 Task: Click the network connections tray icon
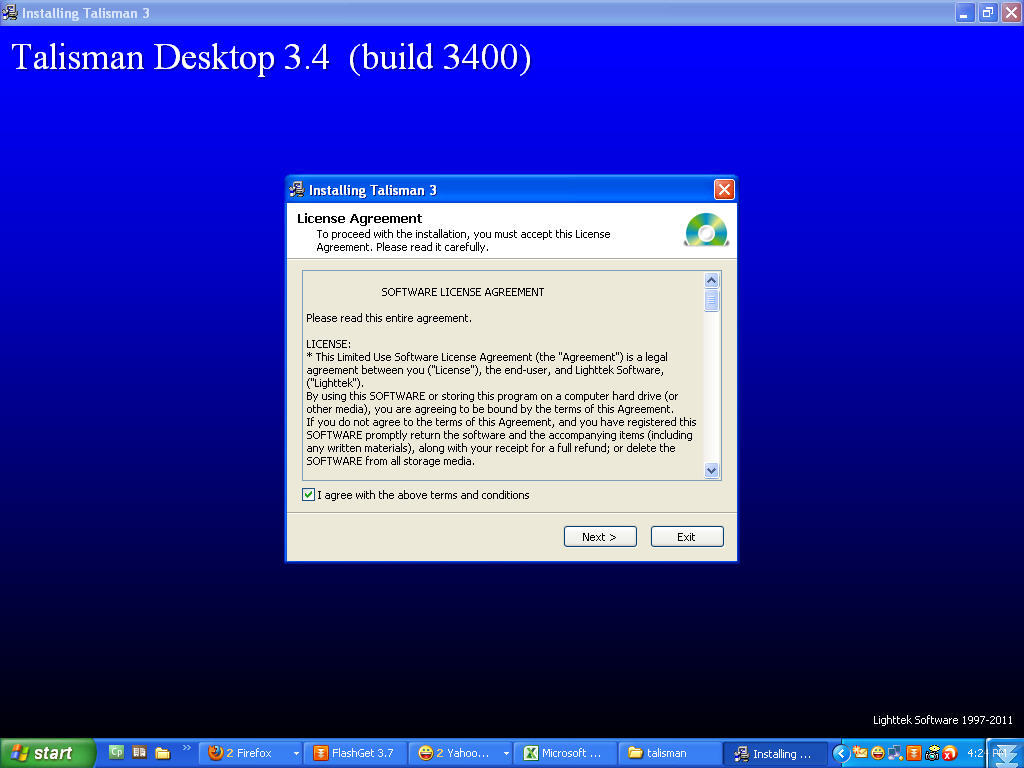pyautogui.click(x=894, y=753)
